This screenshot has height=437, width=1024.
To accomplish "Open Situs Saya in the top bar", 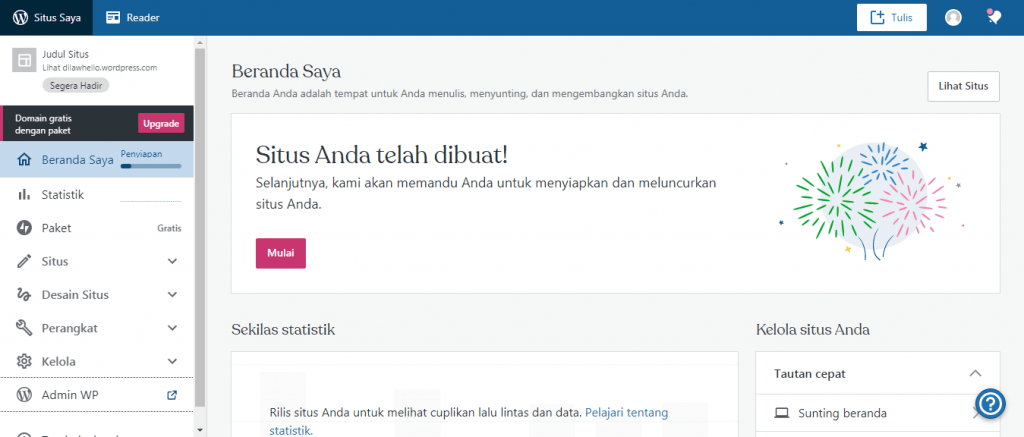I will tap(46, 17).
